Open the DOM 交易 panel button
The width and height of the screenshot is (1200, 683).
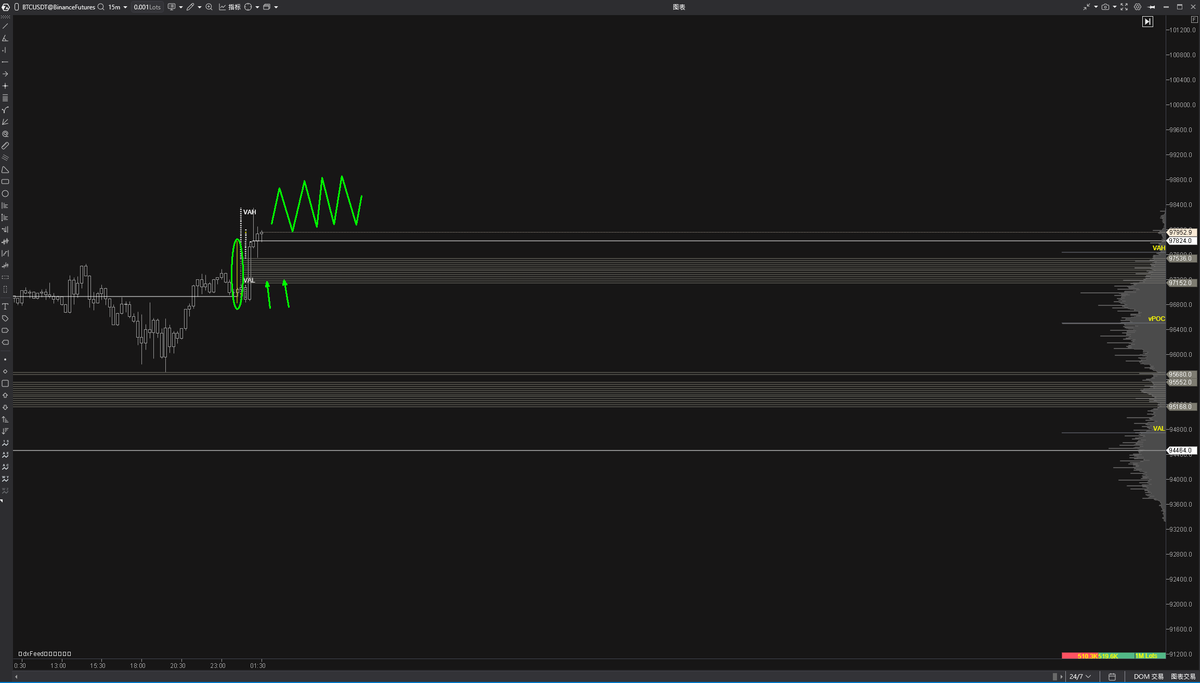click(x=1148, y=676)
